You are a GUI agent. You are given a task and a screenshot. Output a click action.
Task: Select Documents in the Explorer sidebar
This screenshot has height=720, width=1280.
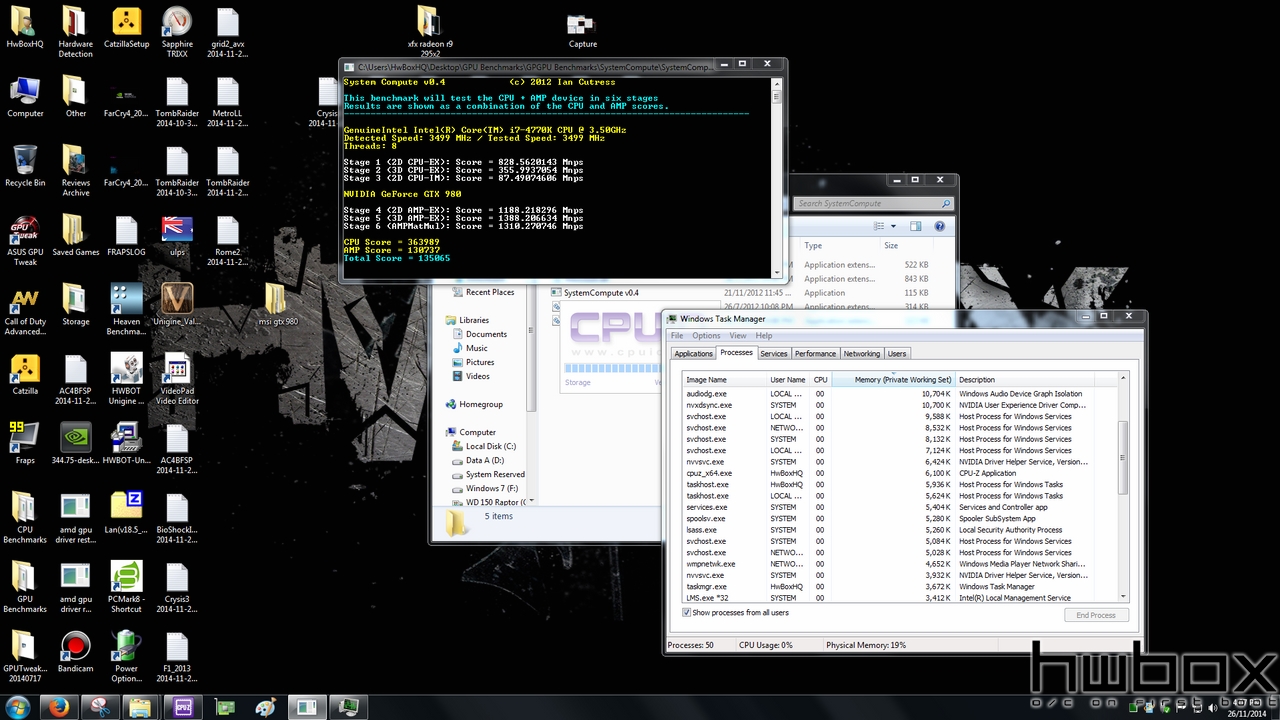point(486,334)
